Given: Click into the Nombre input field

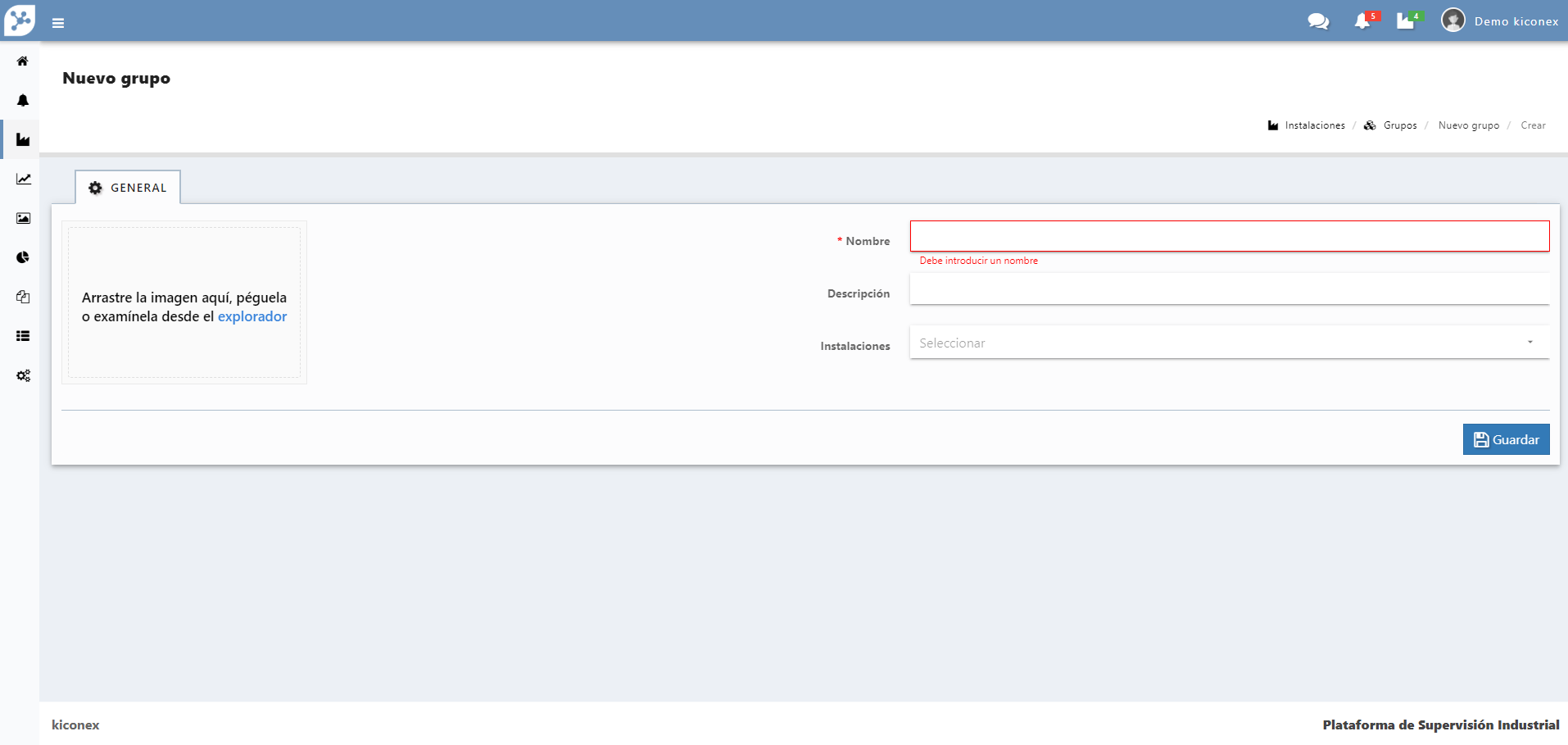Looking at the screenshot, I should tap(1229, 236).
